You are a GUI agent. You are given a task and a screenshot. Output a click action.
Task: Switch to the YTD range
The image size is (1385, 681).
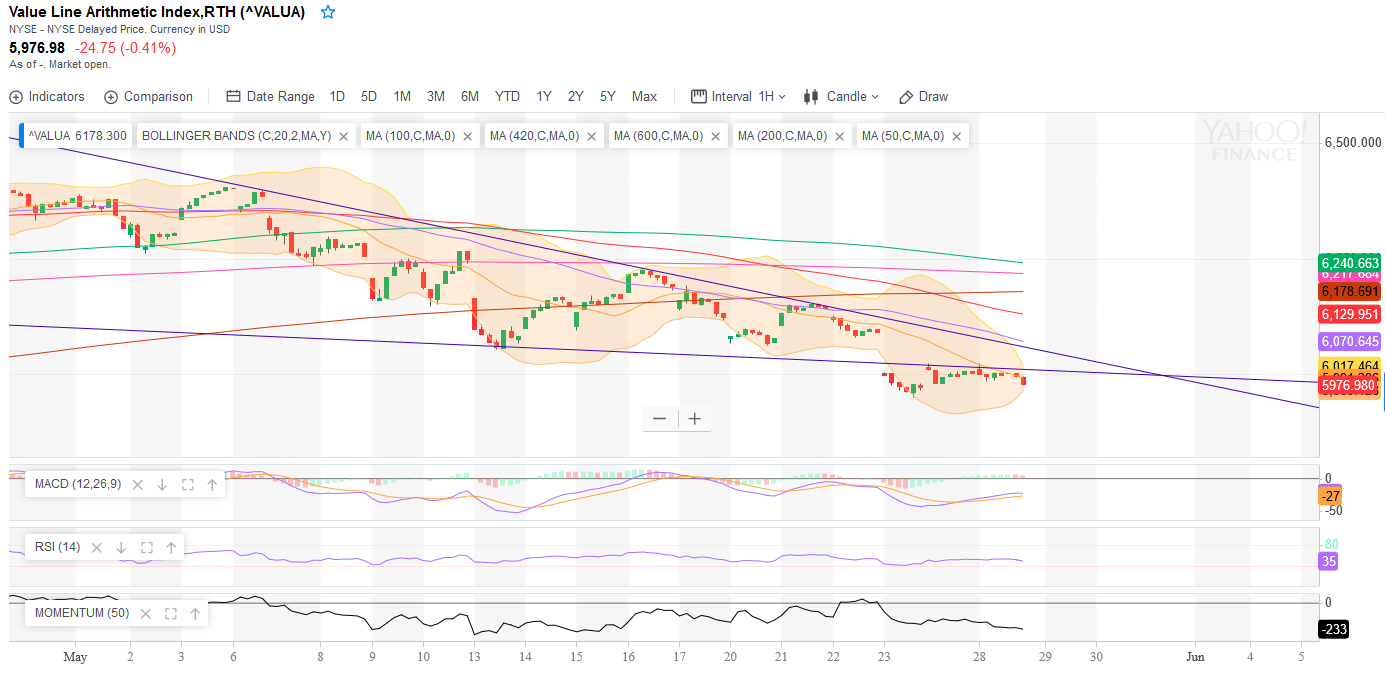click(507, 97)
